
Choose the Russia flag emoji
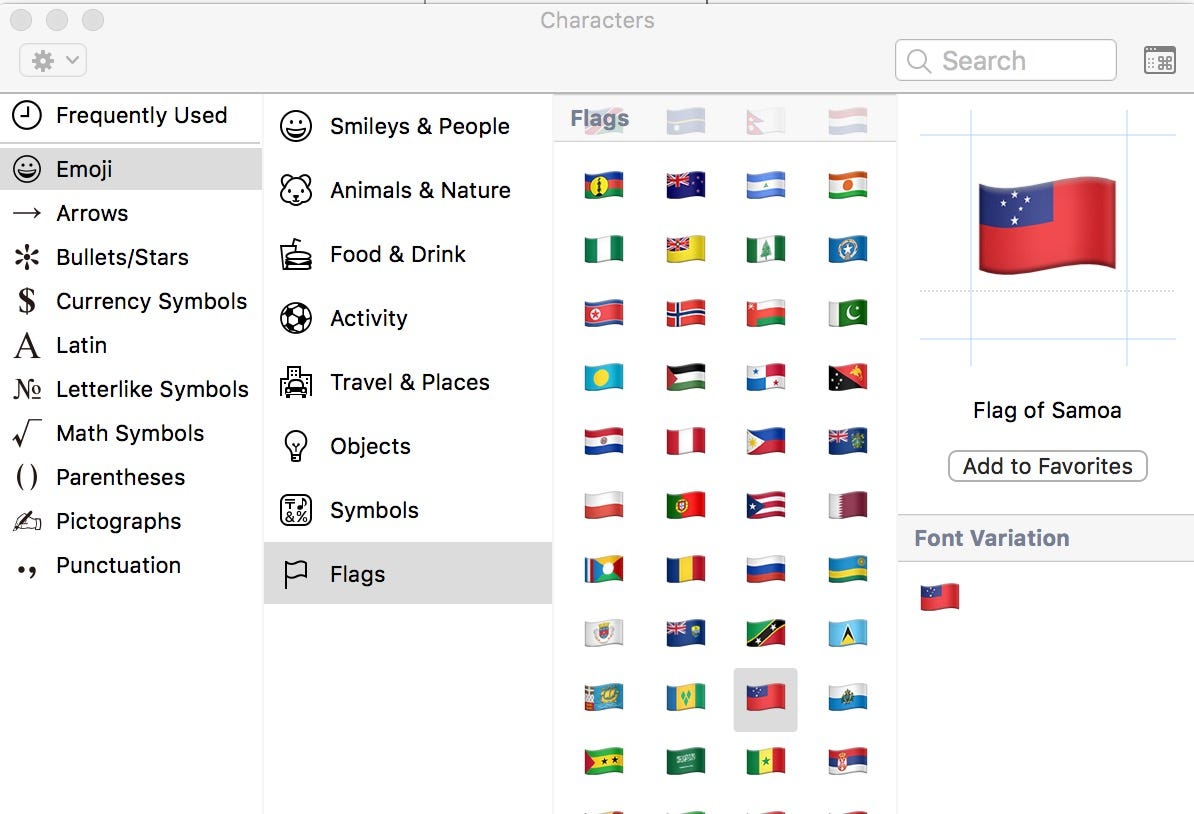(766, 569)
